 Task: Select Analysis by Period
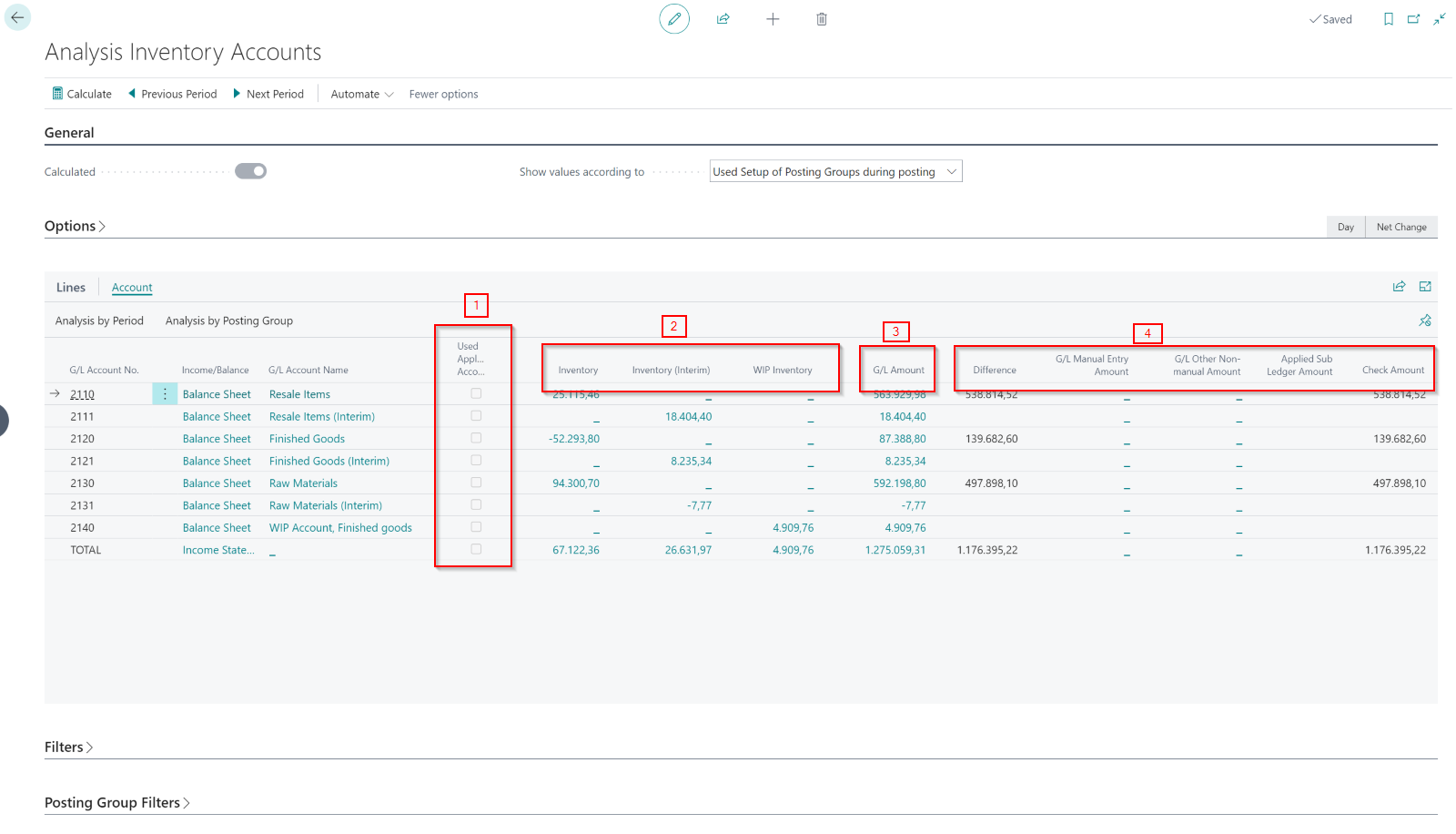(99, 320)
